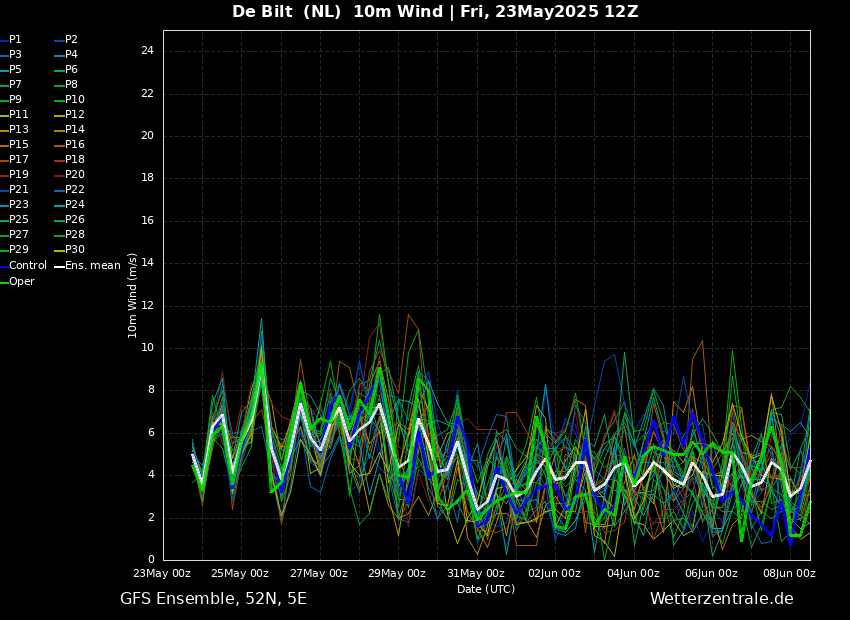Choose the P15 legend label
Viewport: 850px width, 620px height.
point(18,144)
